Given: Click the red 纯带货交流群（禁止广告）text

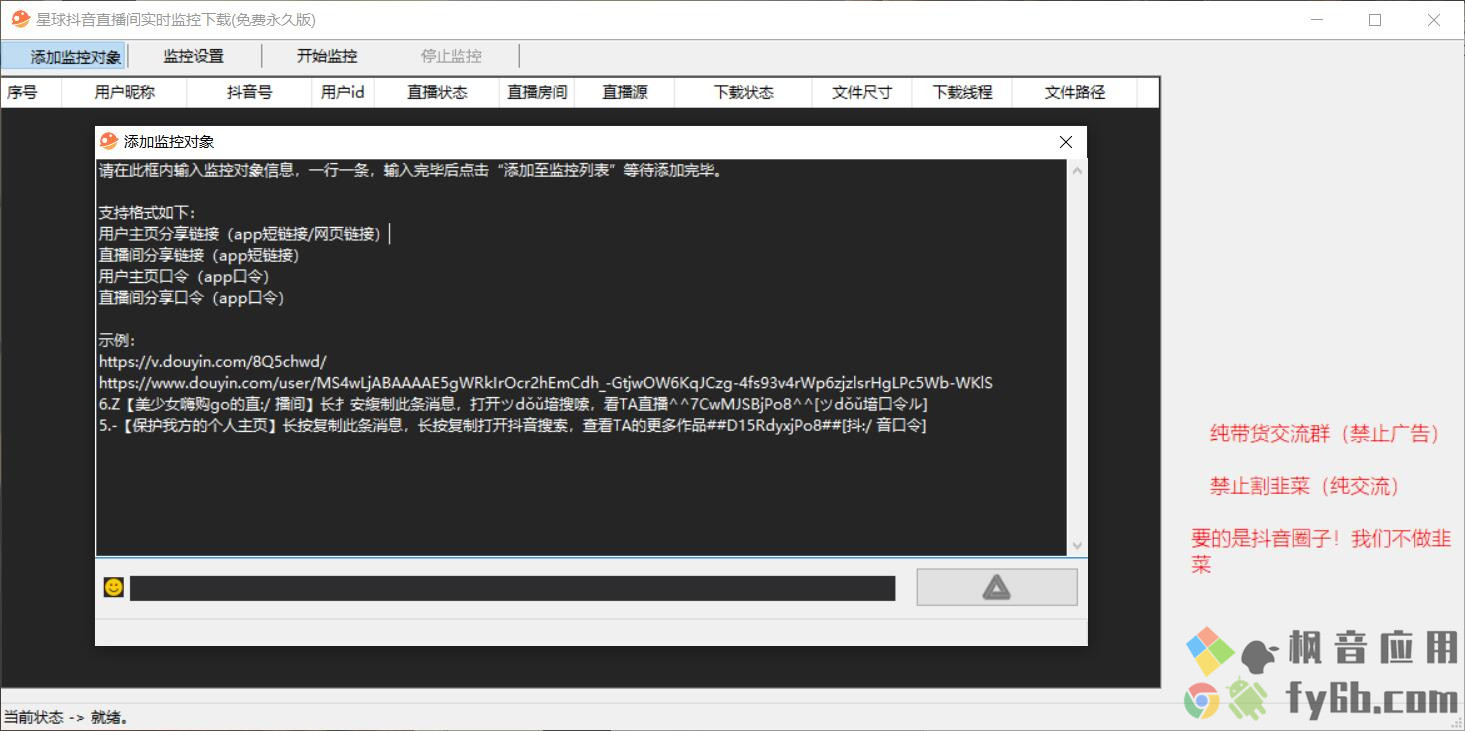Looking at the screenshot, I should pos(1327,433).
